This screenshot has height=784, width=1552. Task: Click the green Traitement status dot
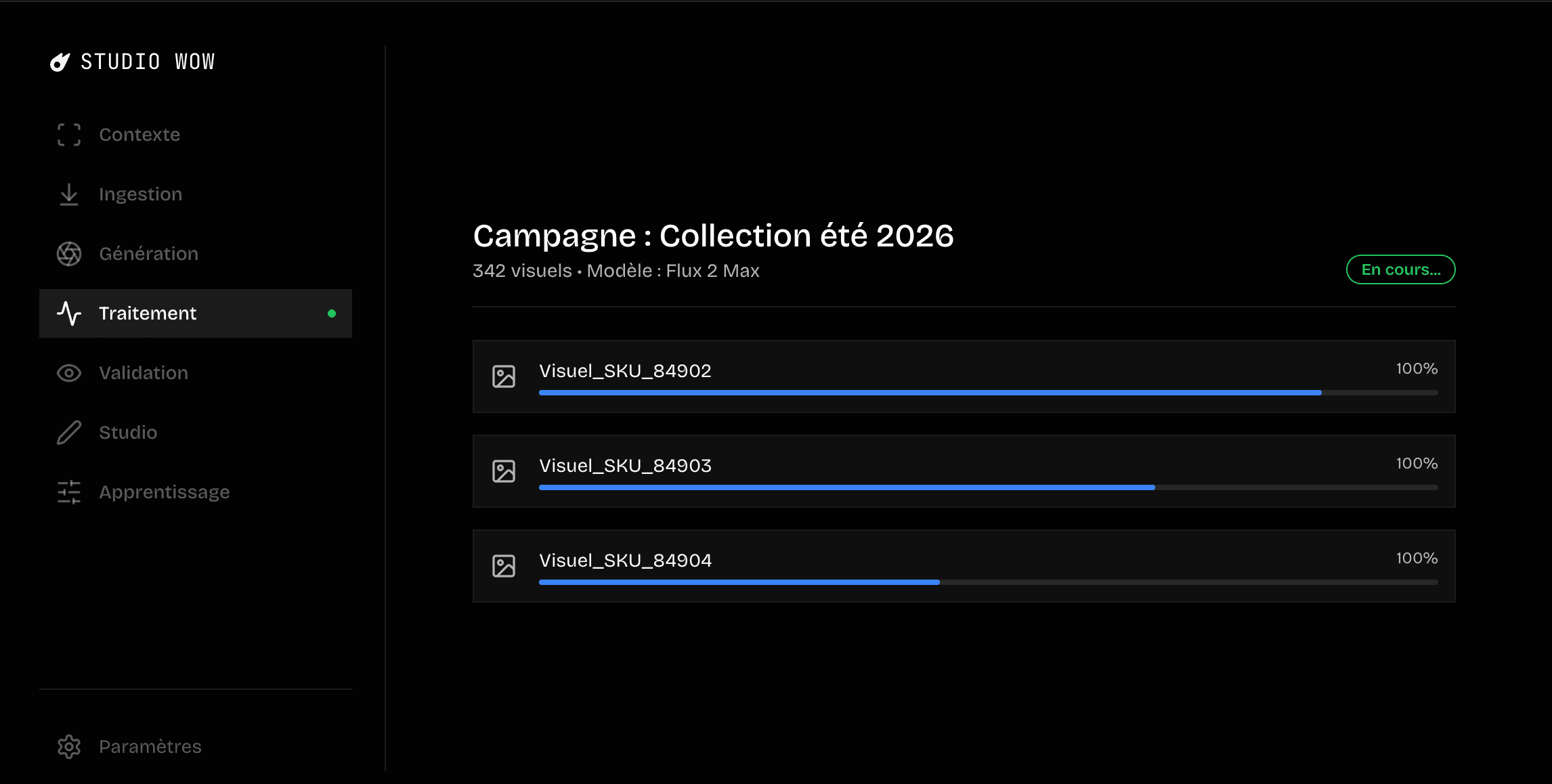(x=332, y=313)
